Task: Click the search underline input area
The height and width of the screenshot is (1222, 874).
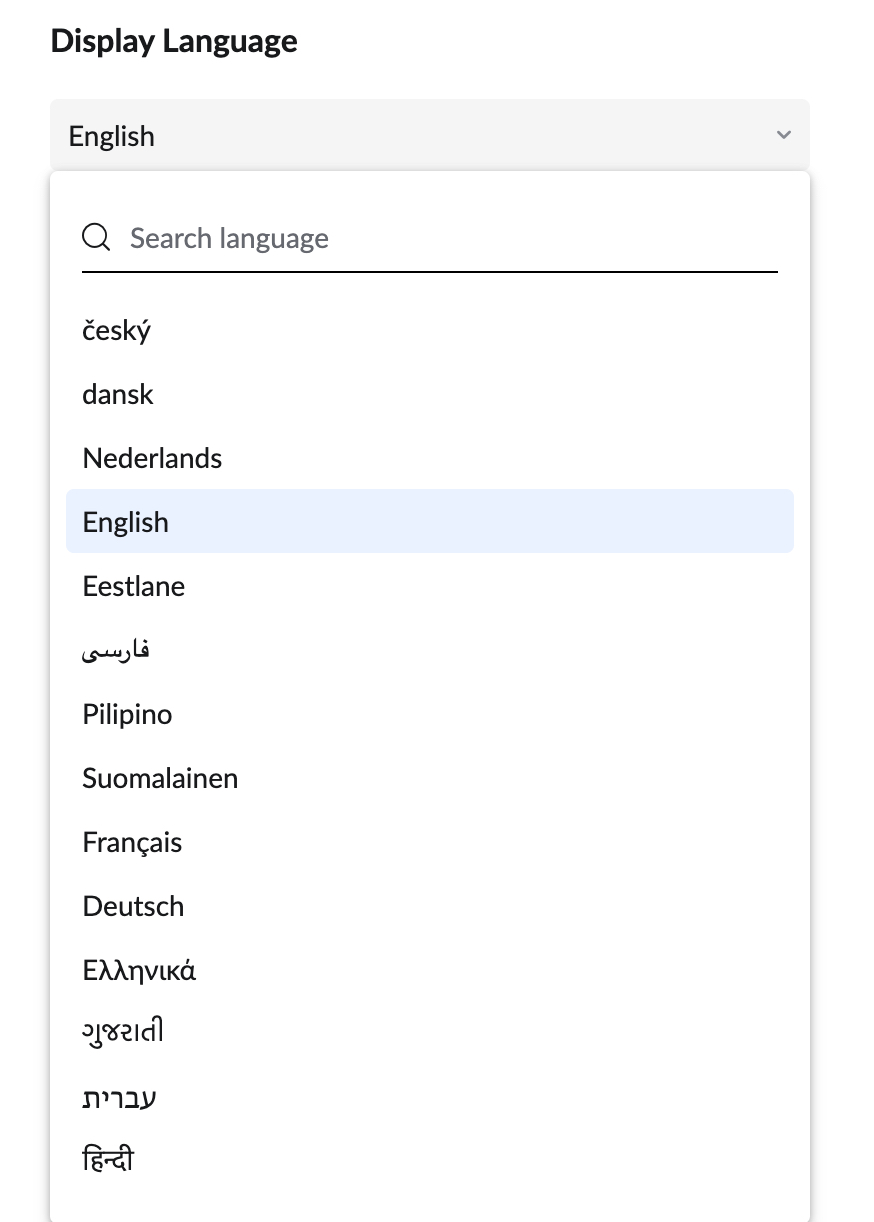Action: [430, 268]
